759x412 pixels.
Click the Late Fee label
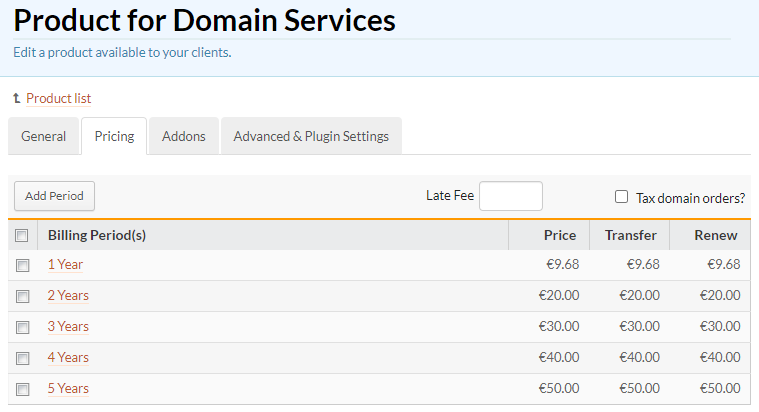tap(450, 196)
